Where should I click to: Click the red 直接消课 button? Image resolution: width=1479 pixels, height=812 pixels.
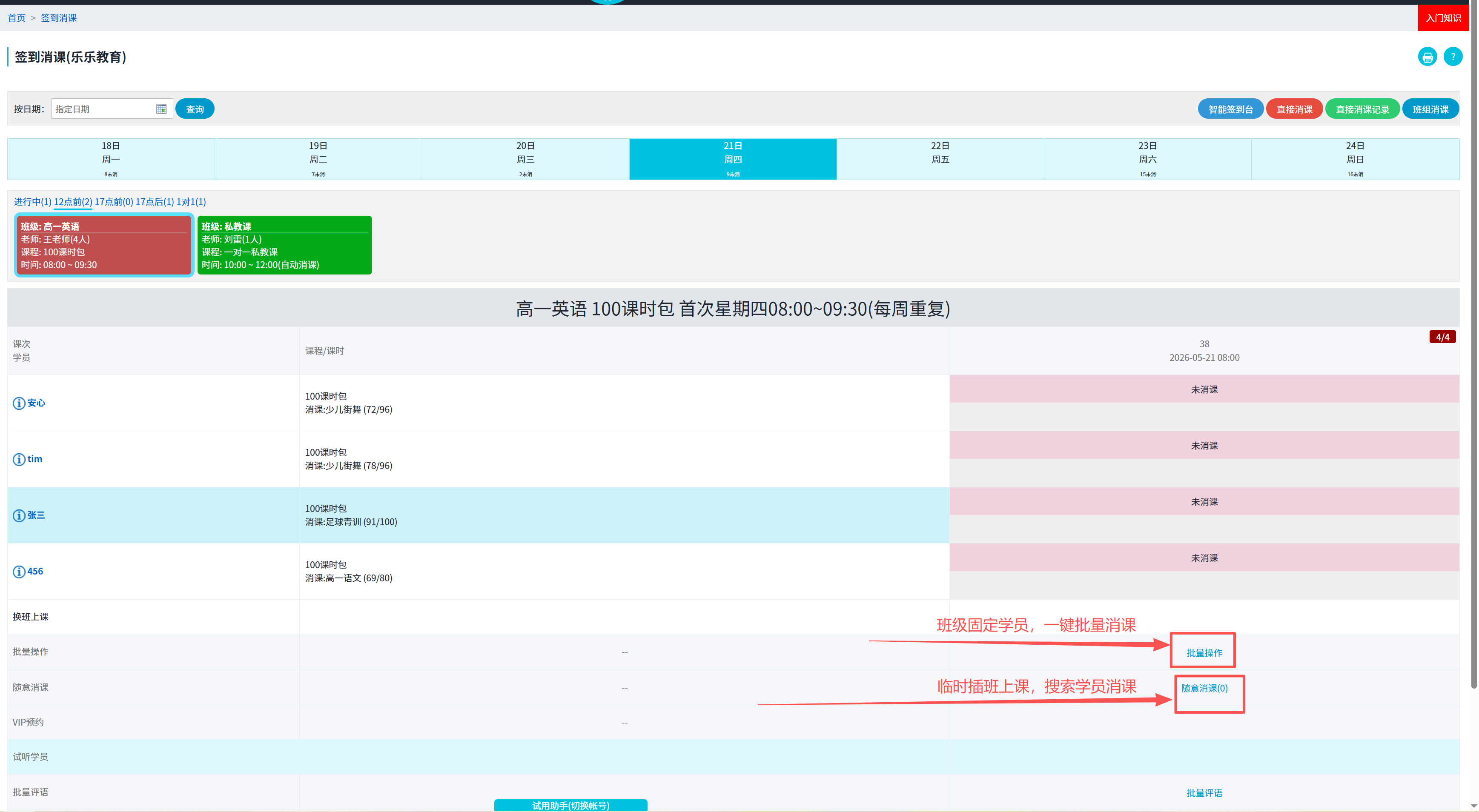pos(1294,109)
